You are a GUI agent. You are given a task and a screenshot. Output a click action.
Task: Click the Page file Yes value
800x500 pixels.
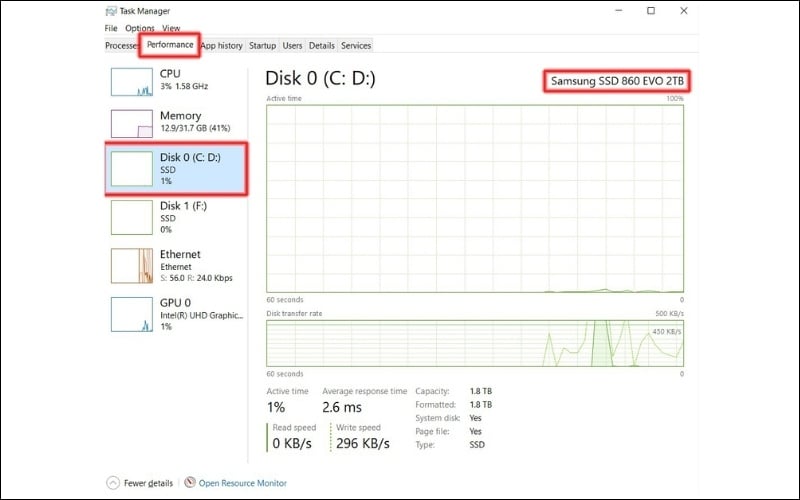476,431
